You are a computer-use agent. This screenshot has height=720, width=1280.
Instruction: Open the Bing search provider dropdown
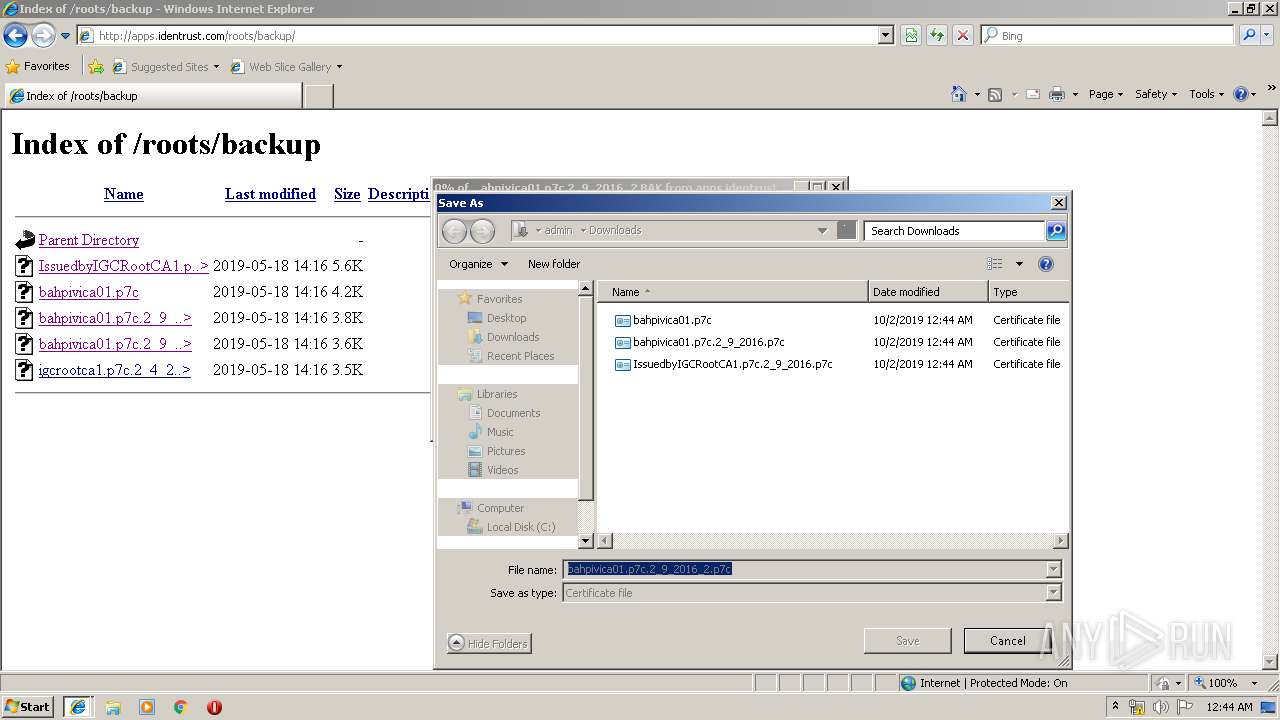pos(1267,35)
